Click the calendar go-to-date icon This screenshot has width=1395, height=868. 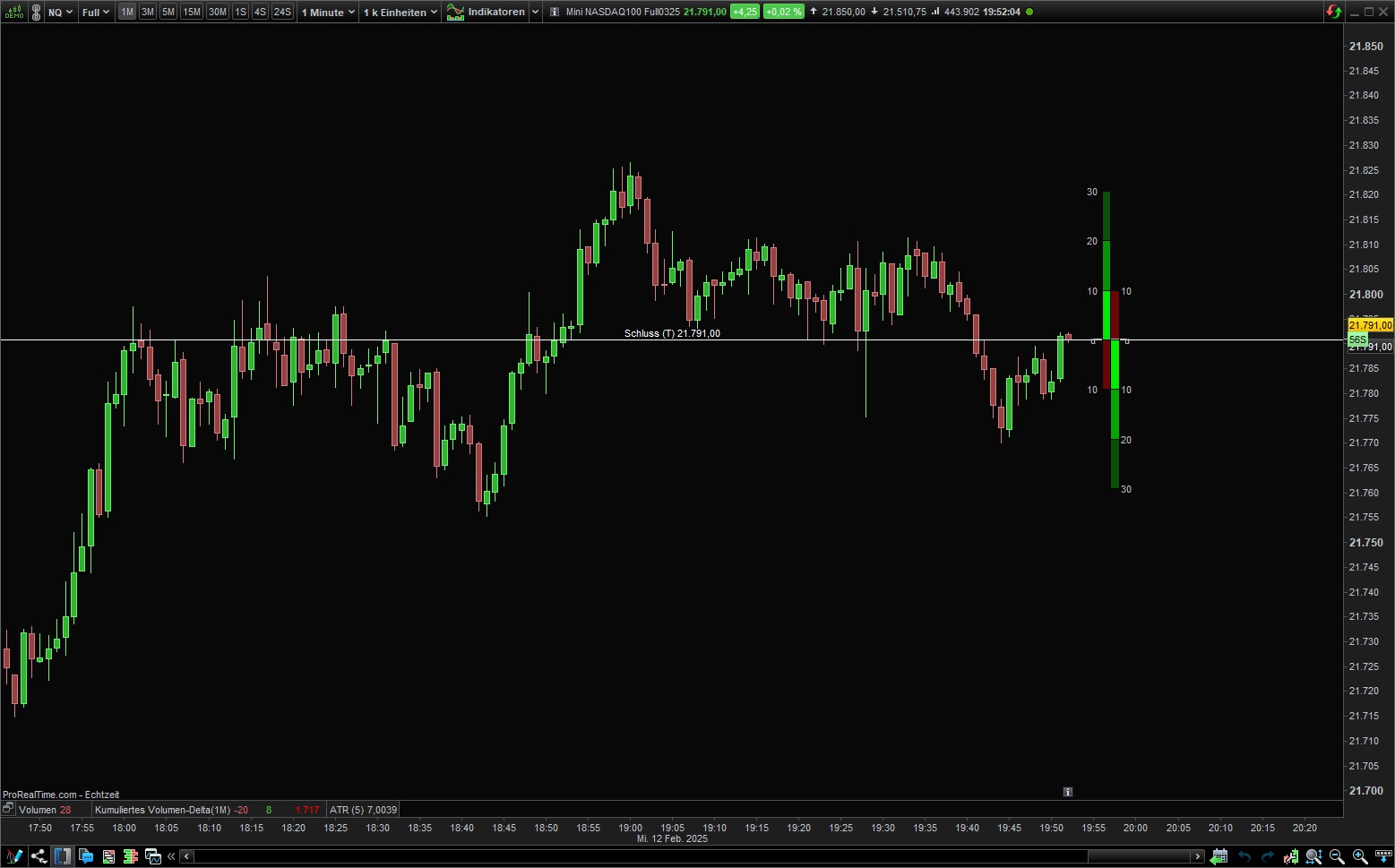pos(1218,856)
